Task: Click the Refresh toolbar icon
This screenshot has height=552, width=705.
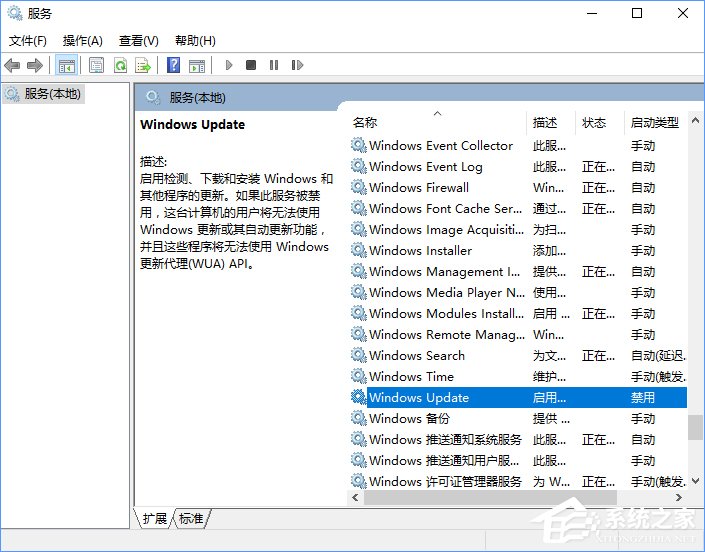Action: point(120,66)
